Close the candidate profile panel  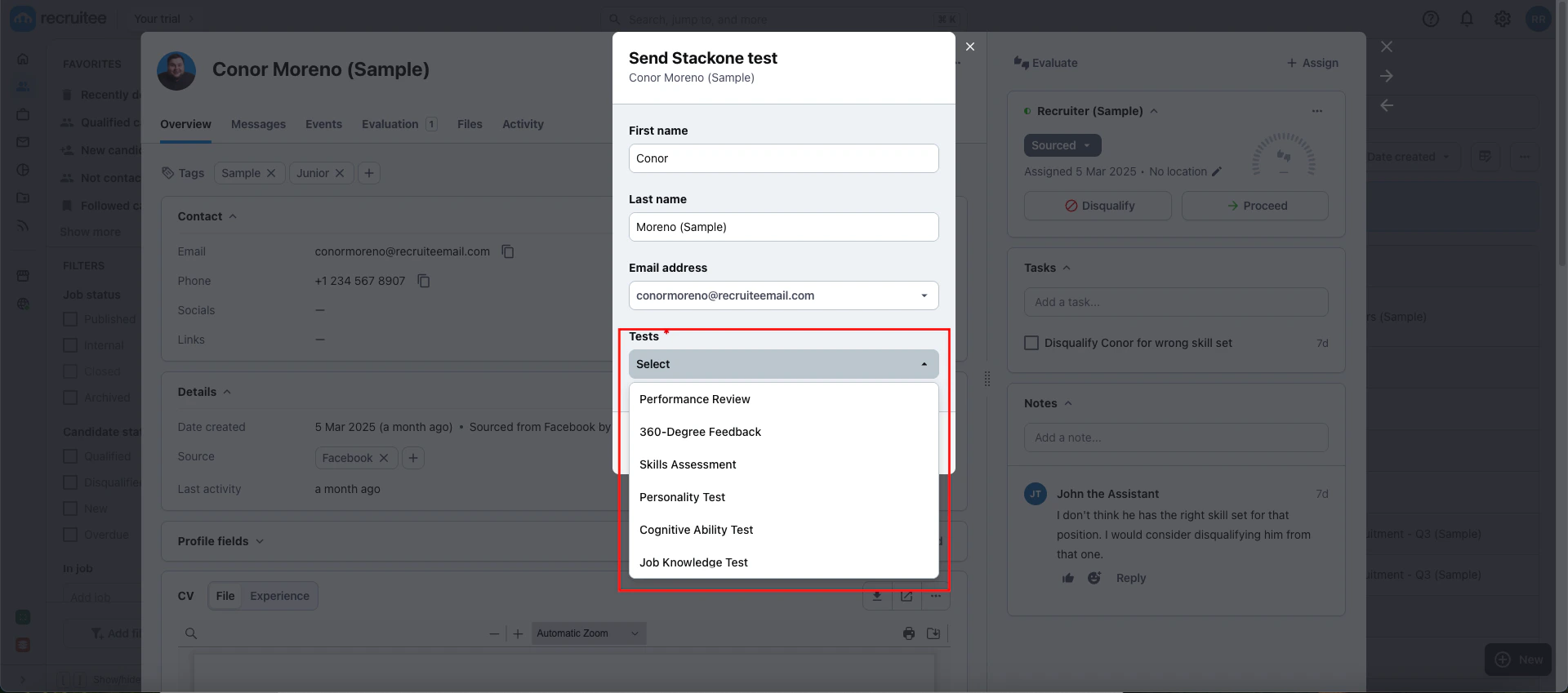[x=1387, y=47]
